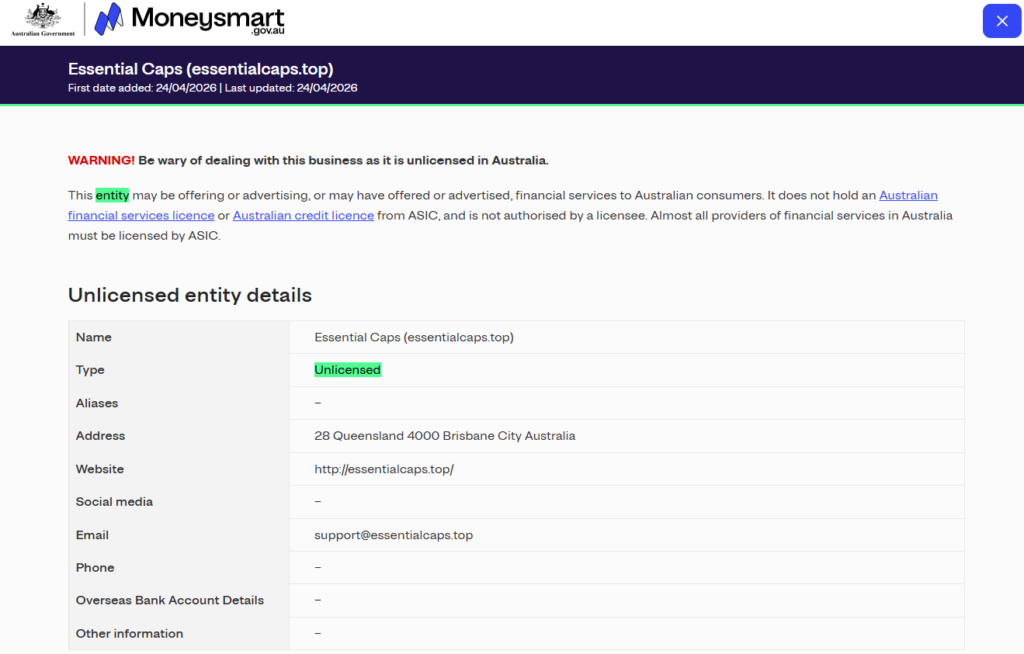Click the 'Aliases' row label
This screenshot has height=654, width=1024.
coord(97,403)
